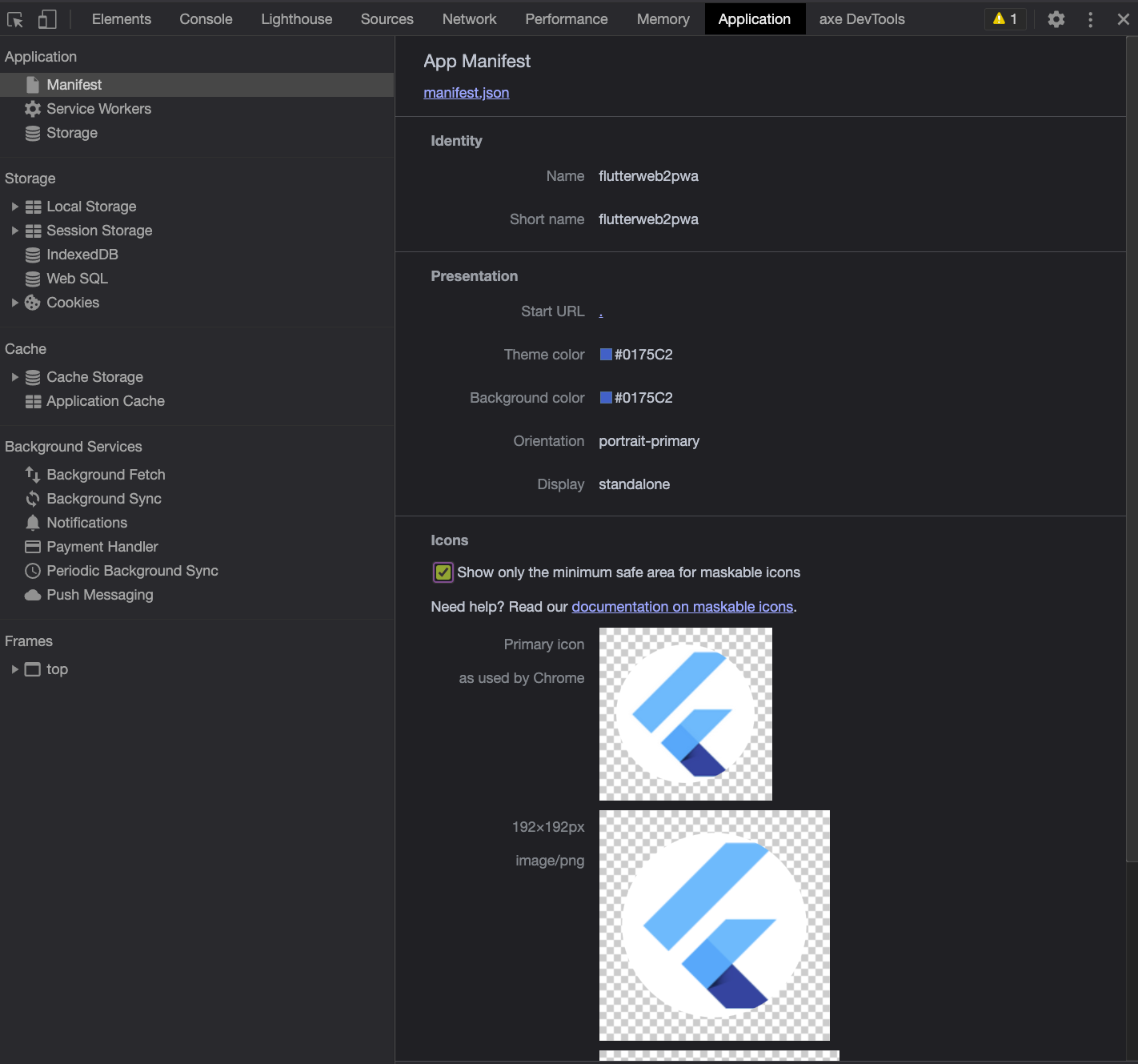Click the Session Storage grid icon
1138x1064 pixels.
(33, 231)
